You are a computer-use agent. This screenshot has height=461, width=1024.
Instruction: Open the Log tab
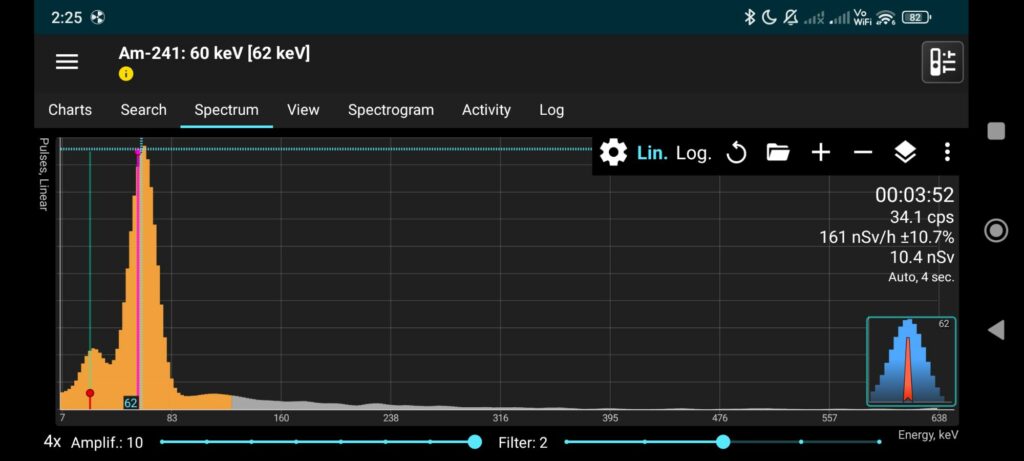click(551, 110)
